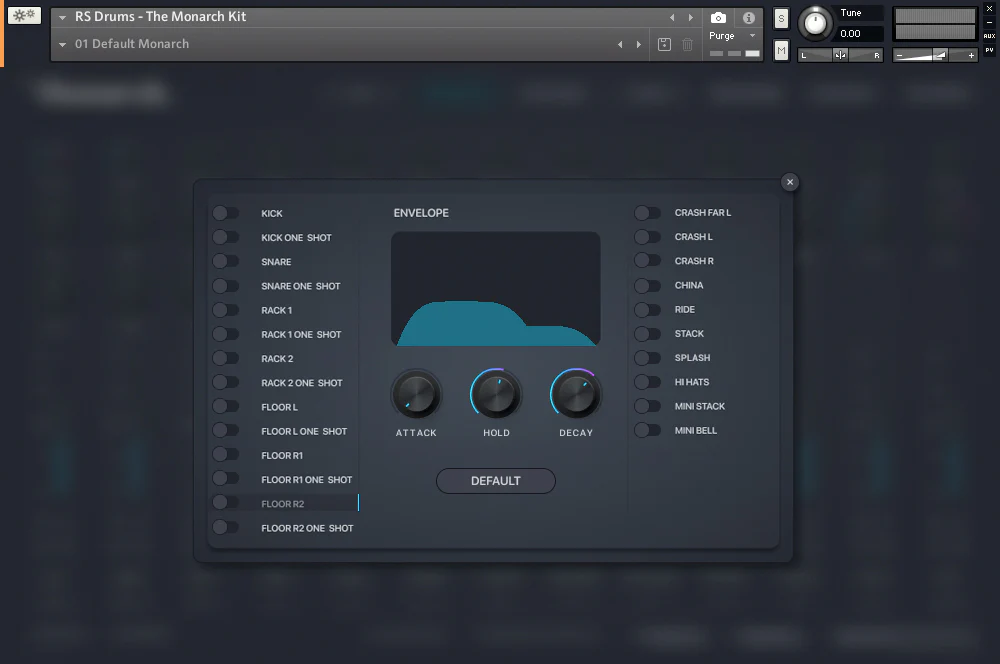The image size is (1000, 664).
Task: Solo the instrument with S button
Action: [x=781, y=18]
